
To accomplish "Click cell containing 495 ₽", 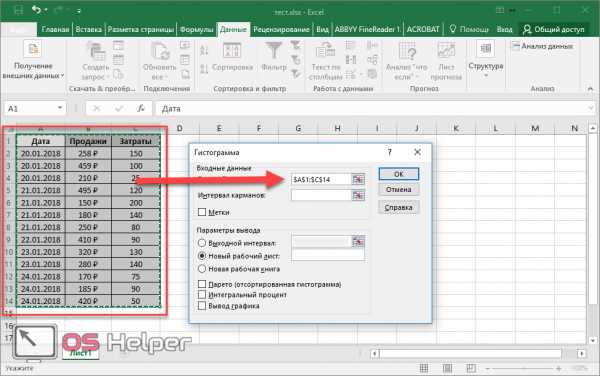I will pos(88,190).
